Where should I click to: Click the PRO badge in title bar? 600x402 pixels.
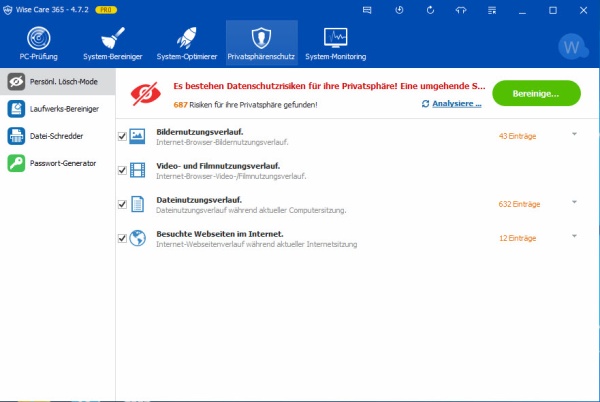coord(106,10)
